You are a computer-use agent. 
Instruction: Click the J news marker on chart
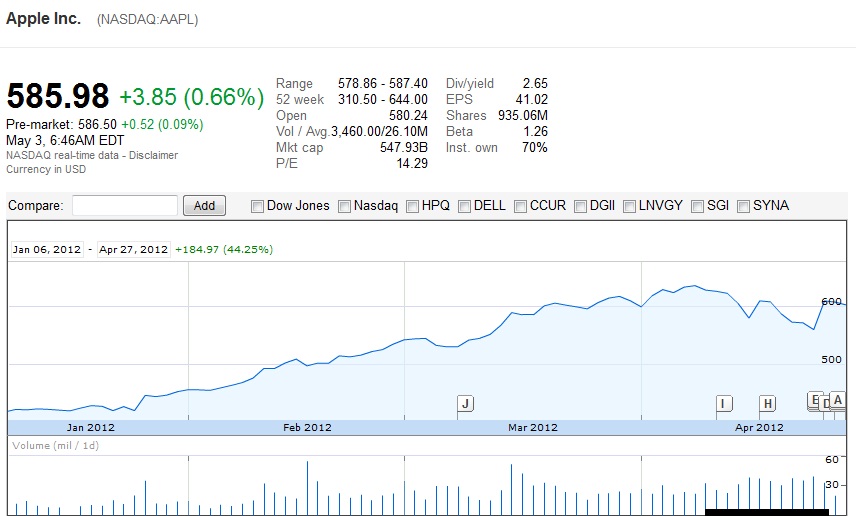pos(465,403)
